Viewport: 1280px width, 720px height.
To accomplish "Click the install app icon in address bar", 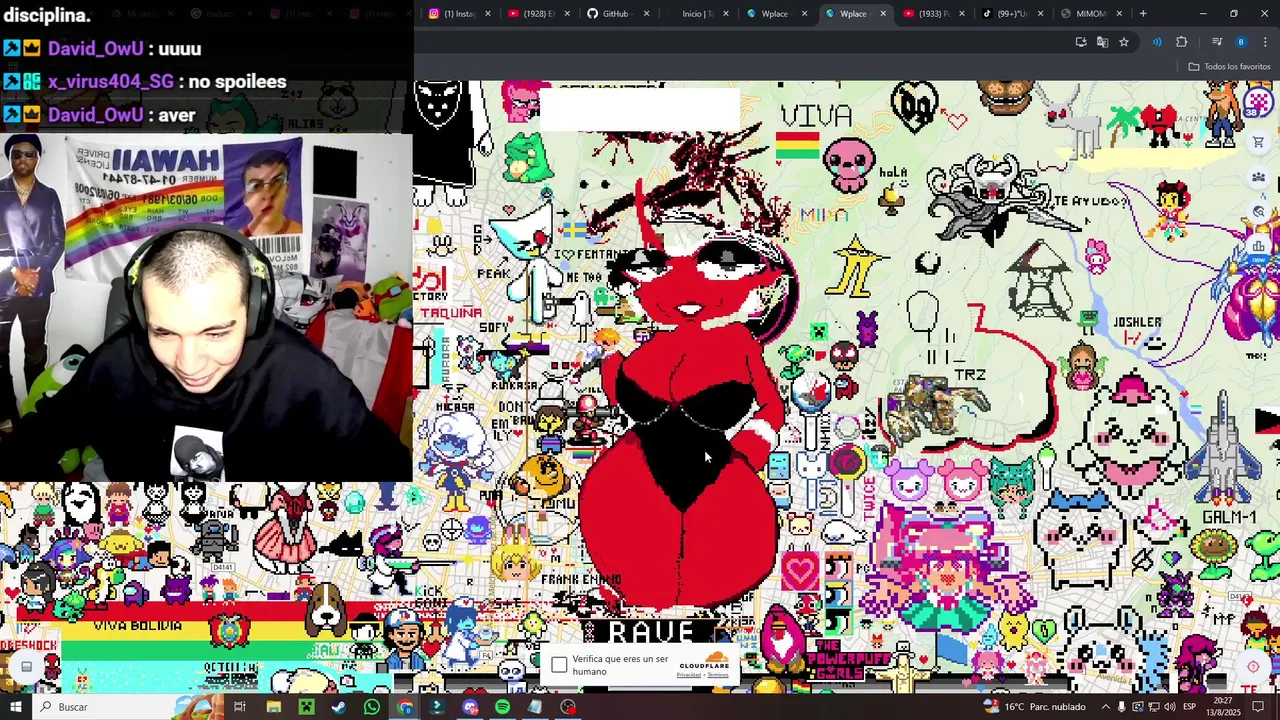I will [1081, 42].
